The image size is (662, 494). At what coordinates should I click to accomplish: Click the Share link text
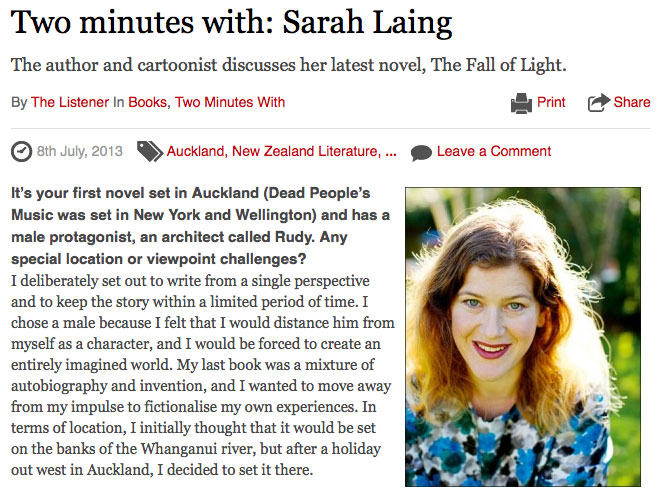click(x=632, y=102)
